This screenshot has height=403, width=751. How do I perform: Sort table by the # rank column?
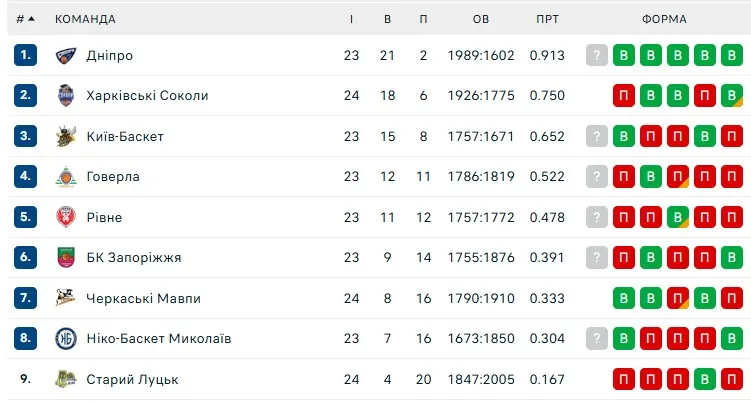click(x=25, y=19)
